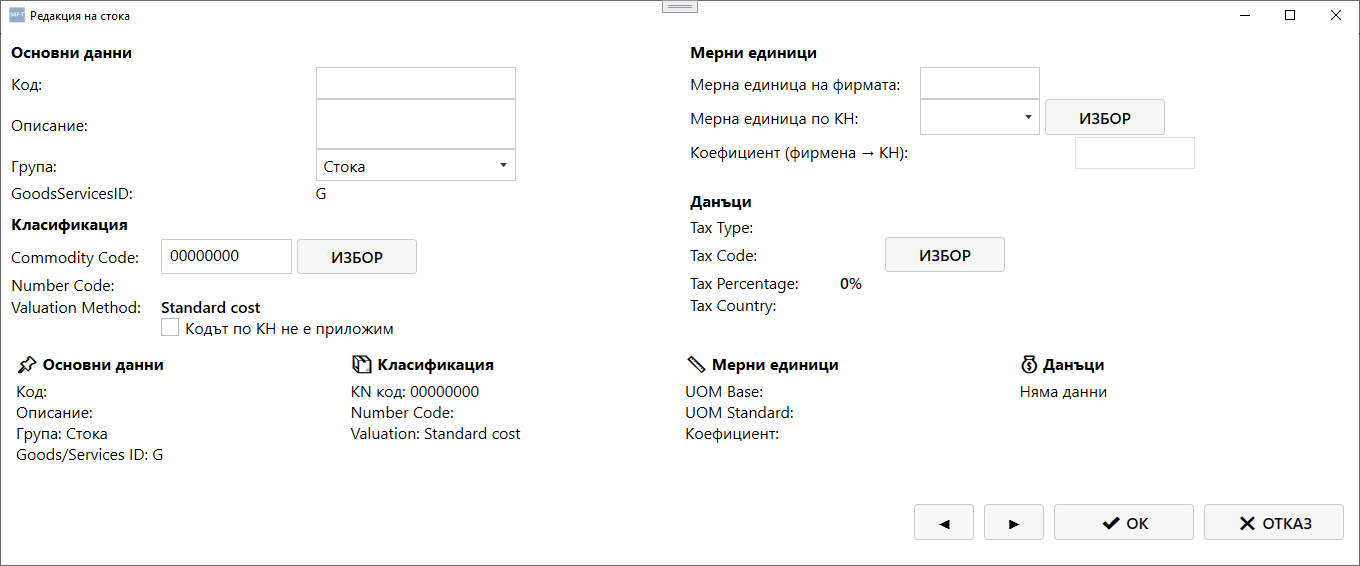Image resolution: width=1360 pixels, height=566 pixels.
Task: Go to the next item with right arrow
Action: tap(1013, 522)
